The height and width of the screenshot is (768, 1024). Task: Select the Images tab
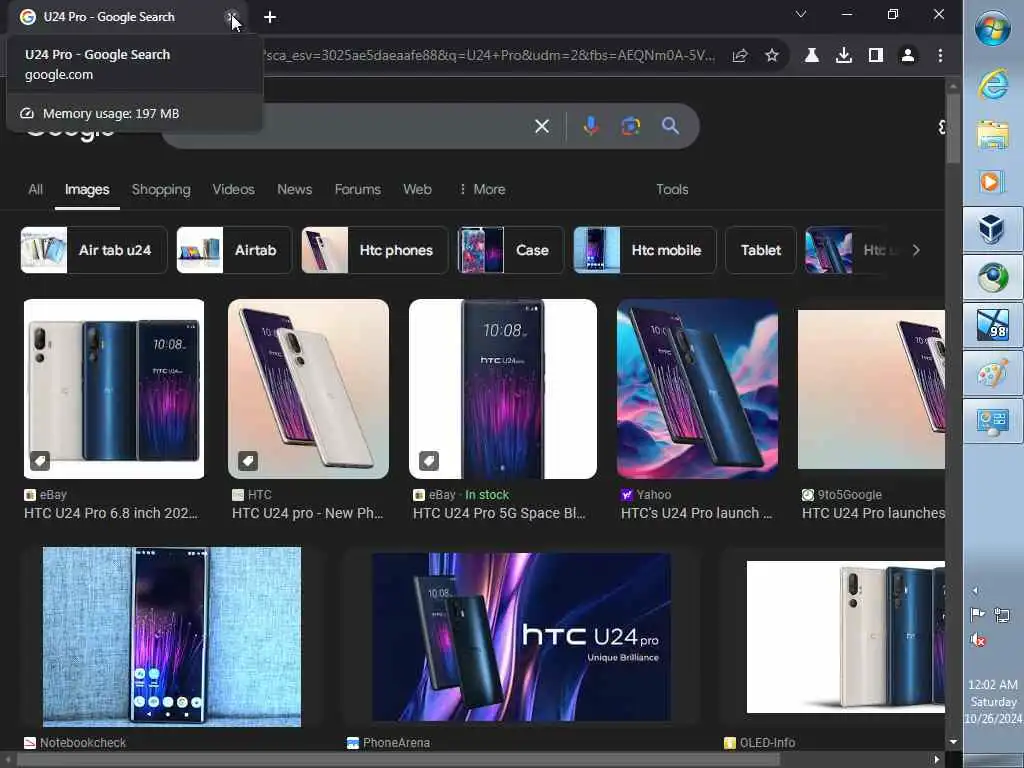[87, 189]
